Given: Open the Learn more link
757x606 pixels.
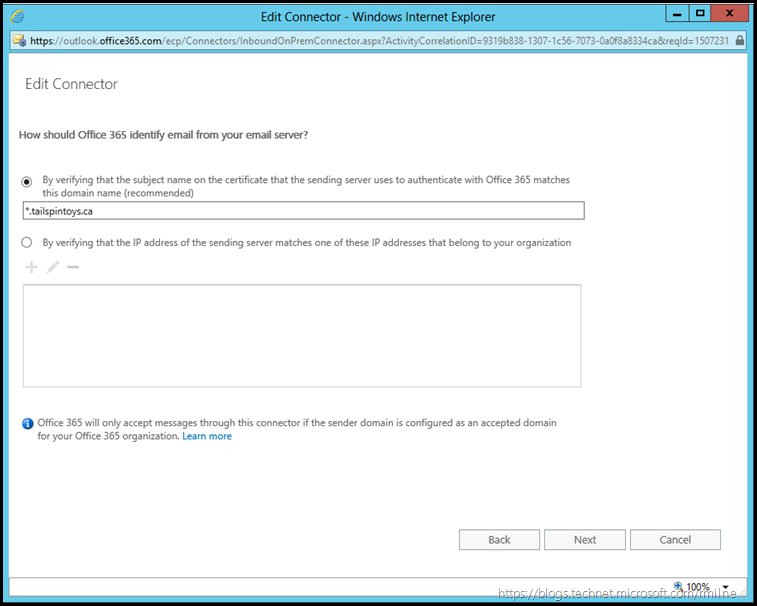Looking at the screenshot, I should [207, 436].
